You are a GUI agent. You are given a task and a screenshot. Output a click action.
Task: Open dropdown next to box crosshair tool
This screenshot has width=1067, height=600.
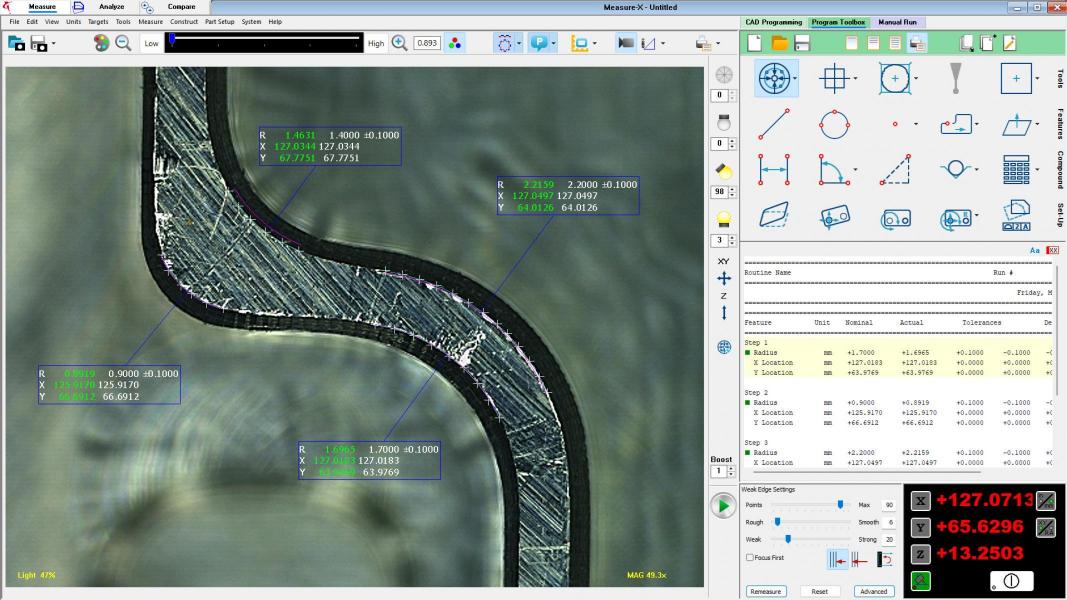click(855, 79)
